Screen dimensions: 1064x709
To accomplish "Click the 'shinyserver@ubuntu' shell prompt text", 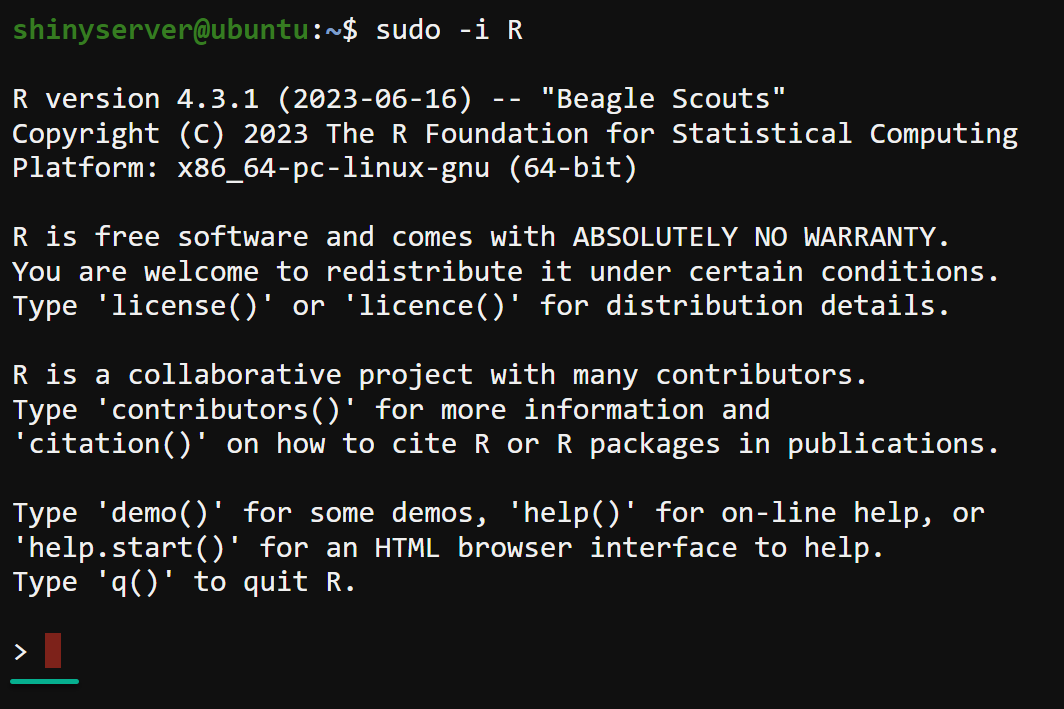I will (x=161, y=30).
